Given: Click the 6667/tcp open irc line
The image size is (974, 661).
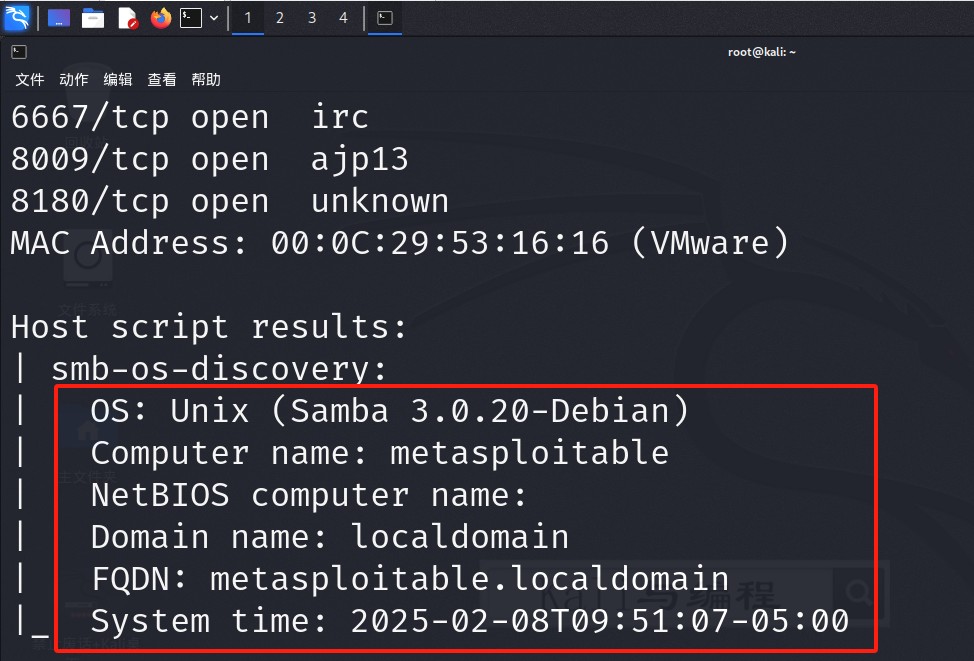Looking at the screenshot, I should [190, 117].
